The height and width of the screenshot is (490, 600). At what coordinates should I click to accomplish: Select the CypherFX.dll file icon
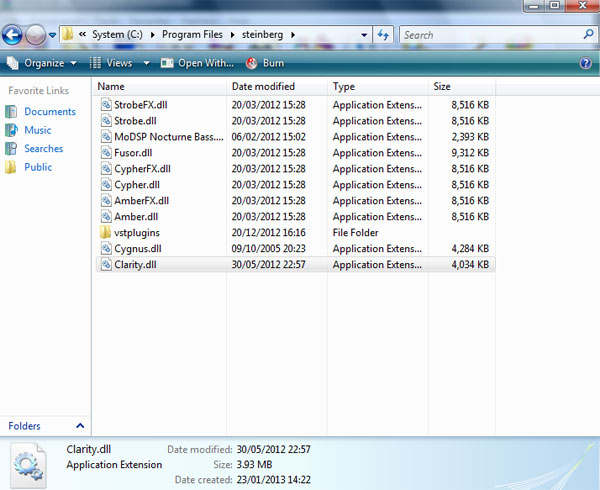[106, 169]
